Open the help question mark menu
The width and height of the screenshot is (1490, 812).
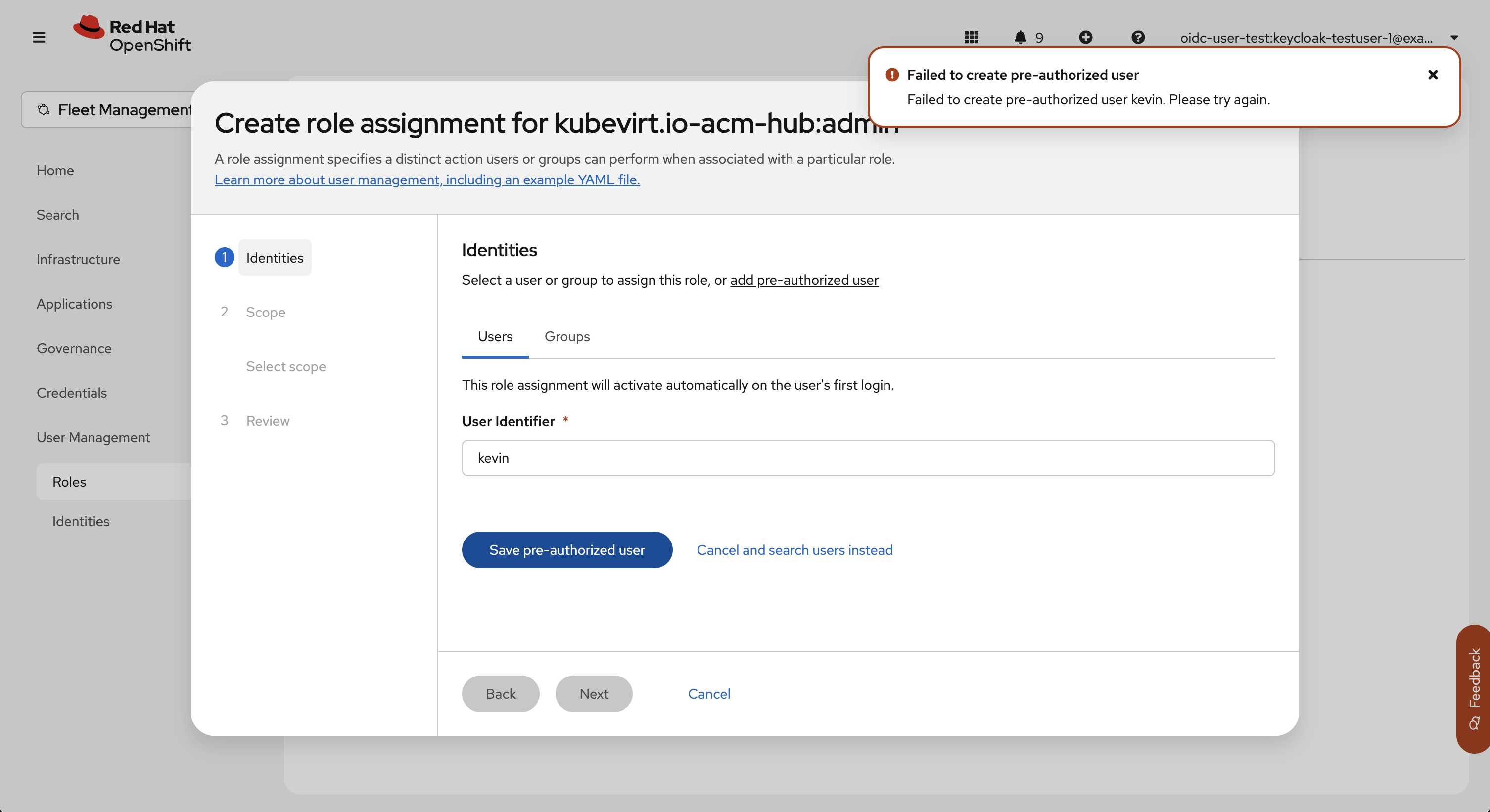click(1137, 38)
